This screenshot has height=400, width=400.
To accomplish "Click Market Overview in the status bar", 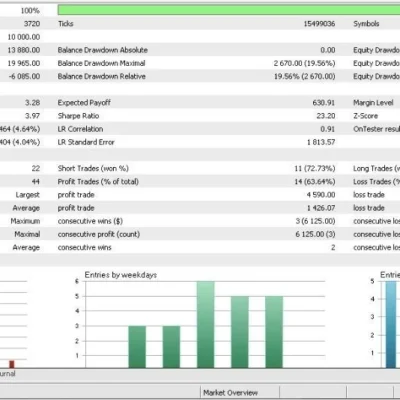I will pyautogui.click(x=230, y=393).
